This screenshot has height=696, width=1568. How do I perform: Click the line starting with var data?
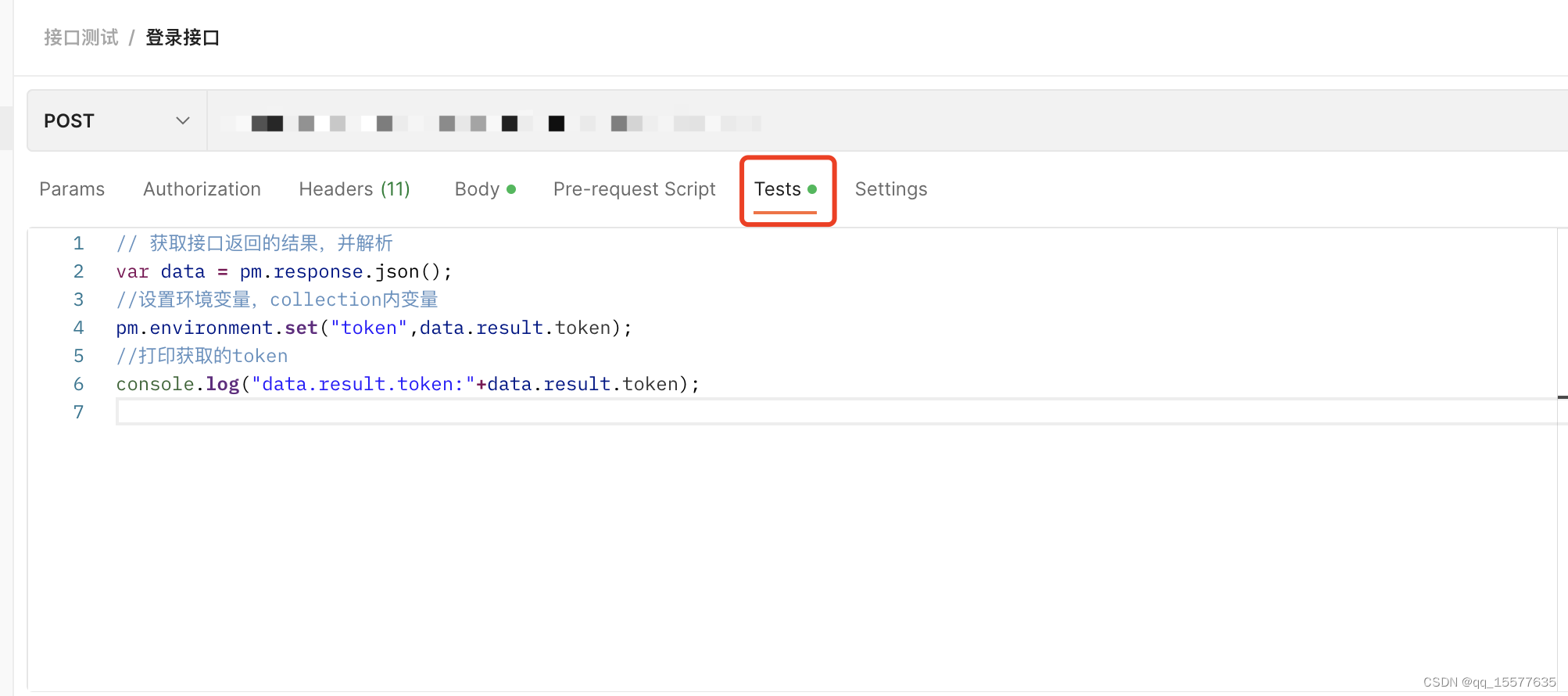284,271
